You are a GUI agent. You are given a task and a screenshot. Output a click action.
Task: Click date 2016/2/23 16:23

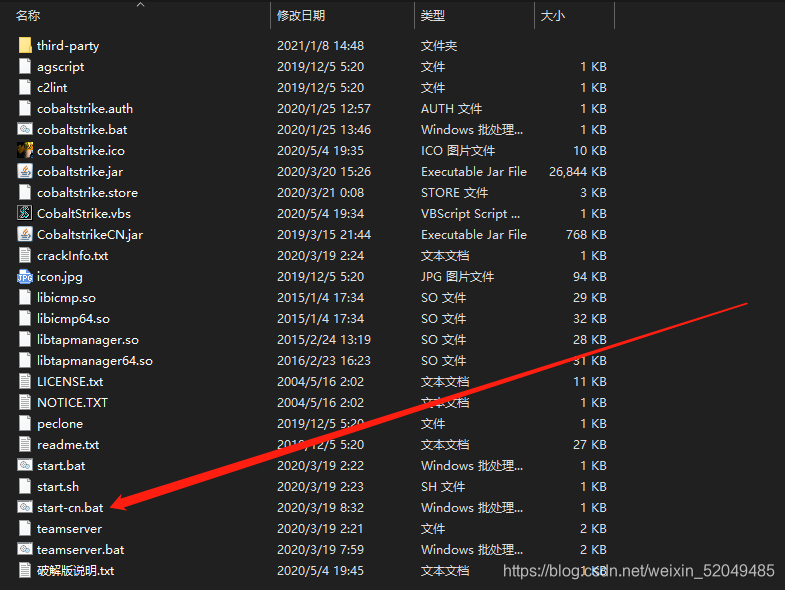pos(324,361)
